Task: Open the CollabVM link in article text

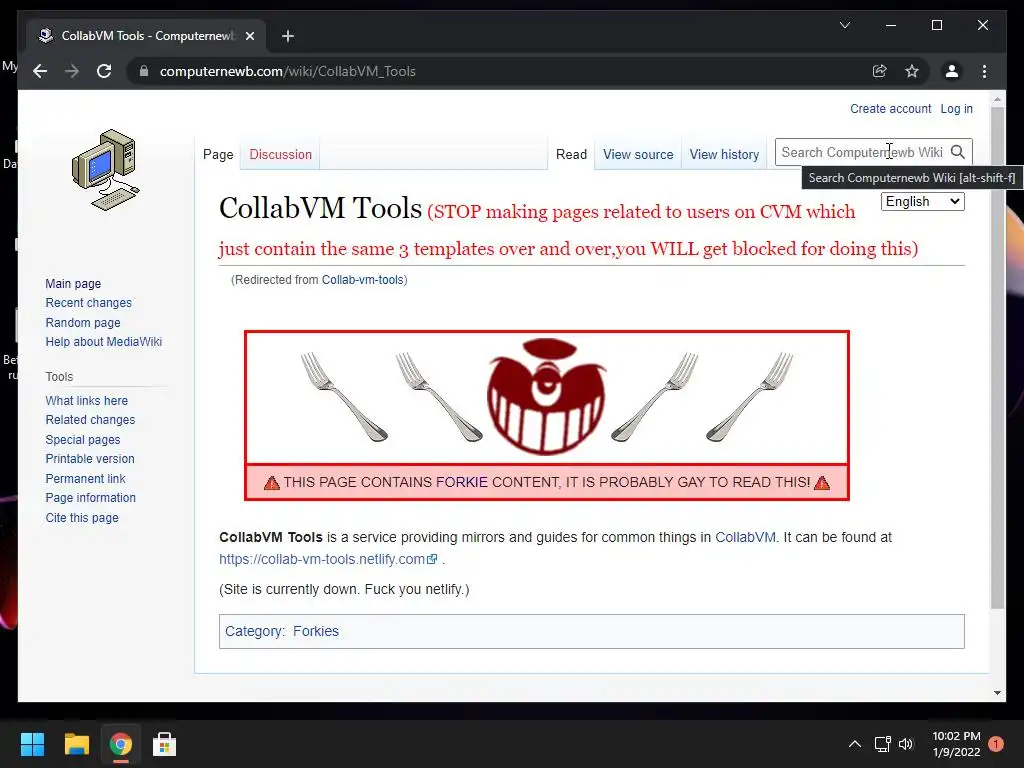Action: click(x=745, y=537)
